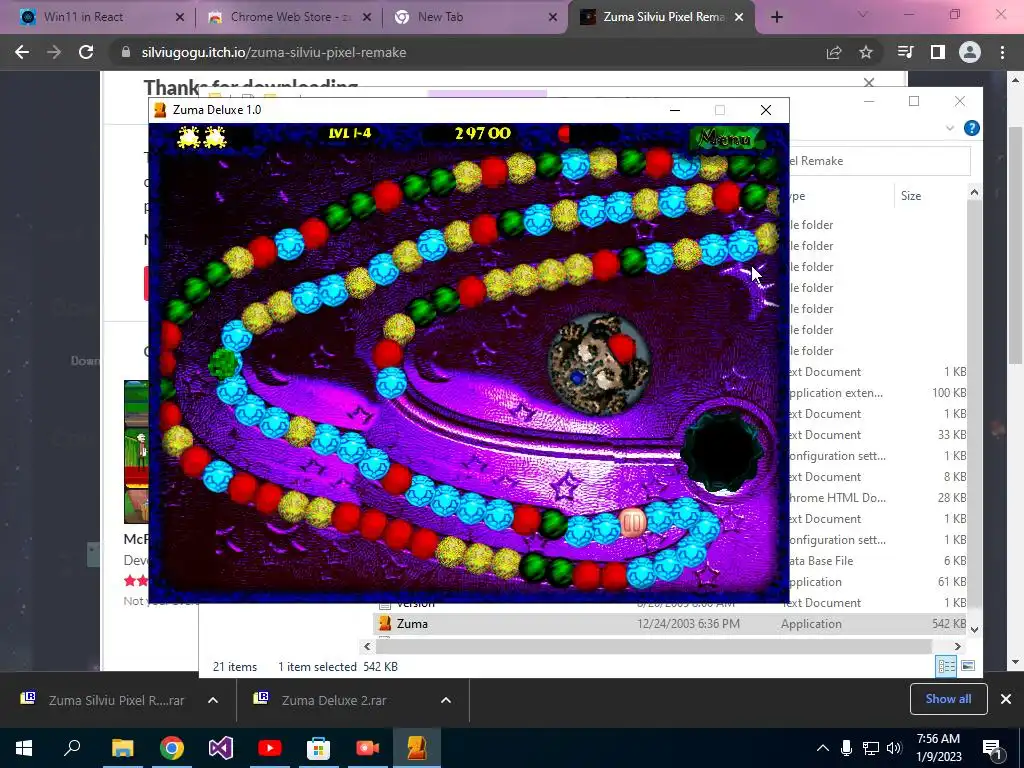Click the Chrome page scrollbar down arrow
Image resolution: width=1024 pixels, height=768 pixels.
(1016, 662)
